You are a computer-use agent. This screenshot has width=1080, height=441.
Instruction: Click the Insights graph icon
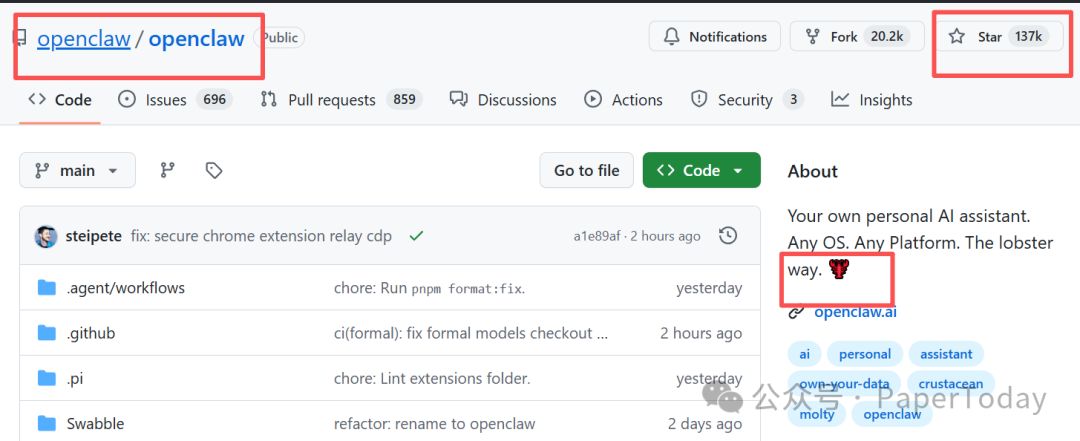[x=840, y=99]
